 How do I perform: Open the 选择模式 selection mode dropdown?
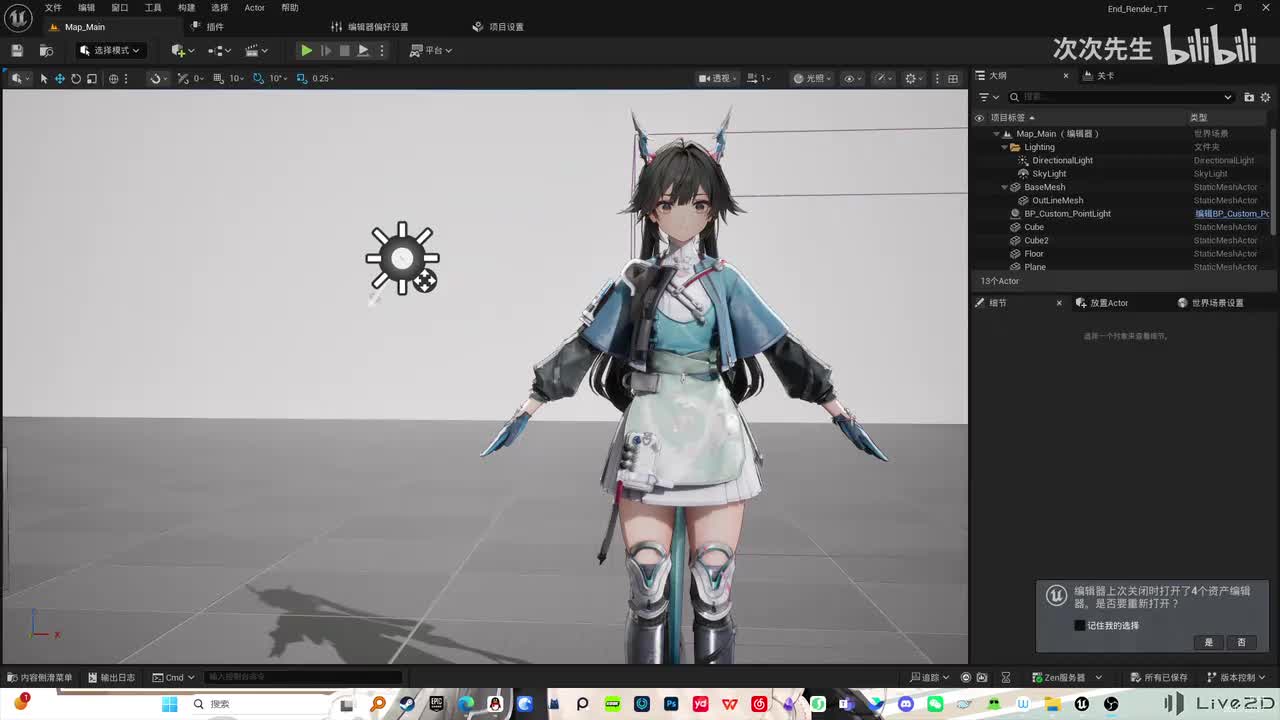(x=111, y=50)
